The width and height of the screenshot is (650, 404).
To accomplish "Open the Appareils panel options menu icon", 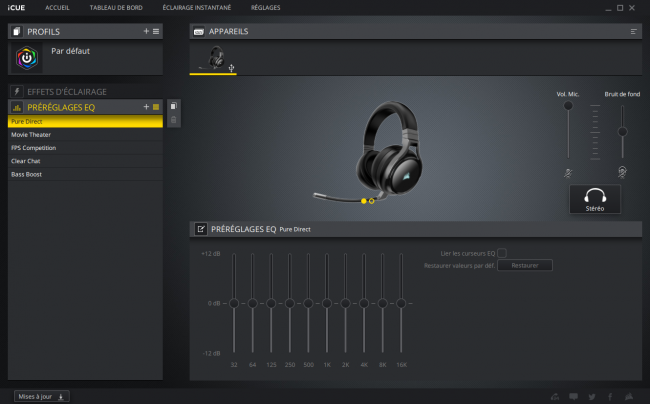I will 633,31.
